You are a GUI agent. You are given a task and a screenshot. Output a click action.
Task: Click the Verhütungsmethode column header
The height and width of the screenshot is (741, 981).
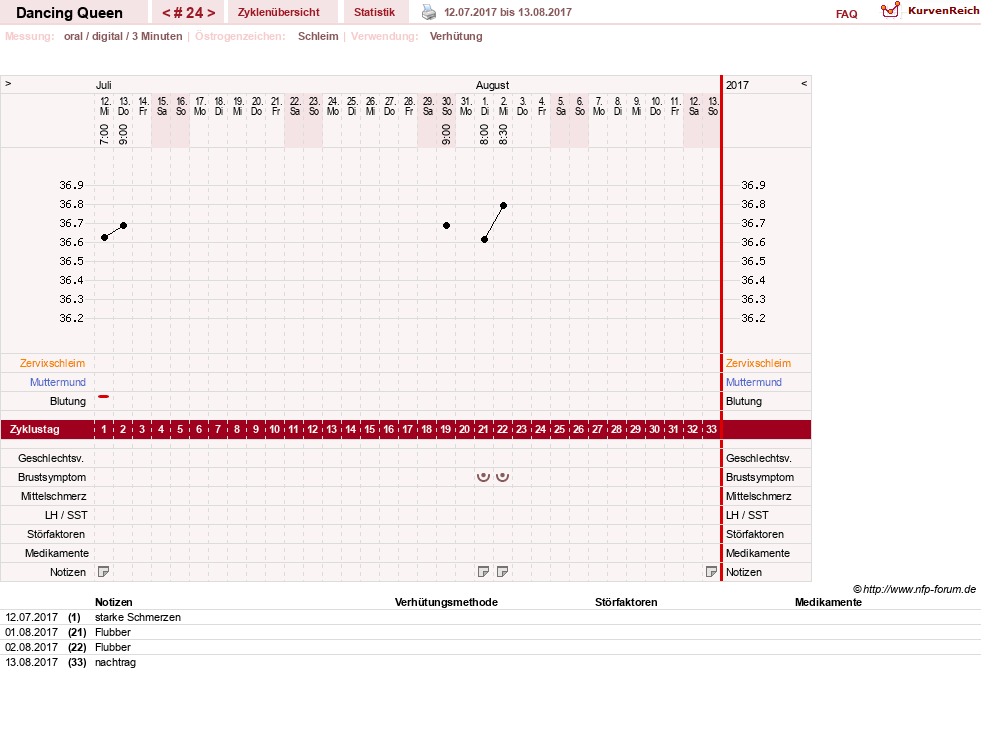click(x=446, y=602)
